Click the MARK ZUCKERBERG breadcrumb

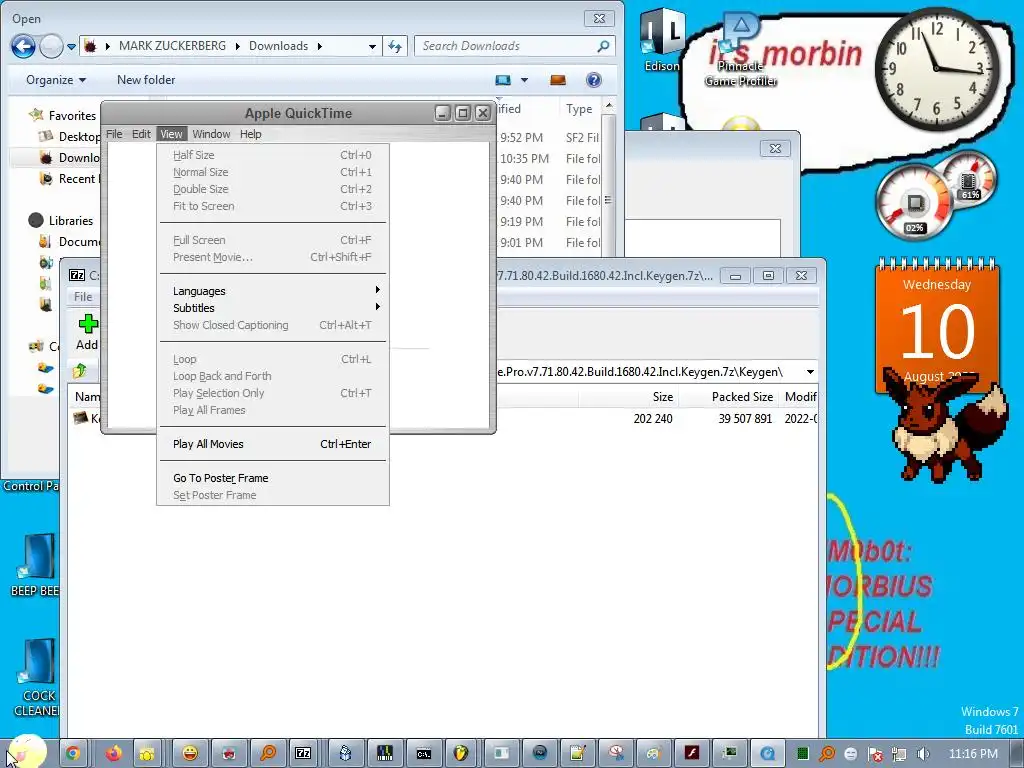(172, 46)
